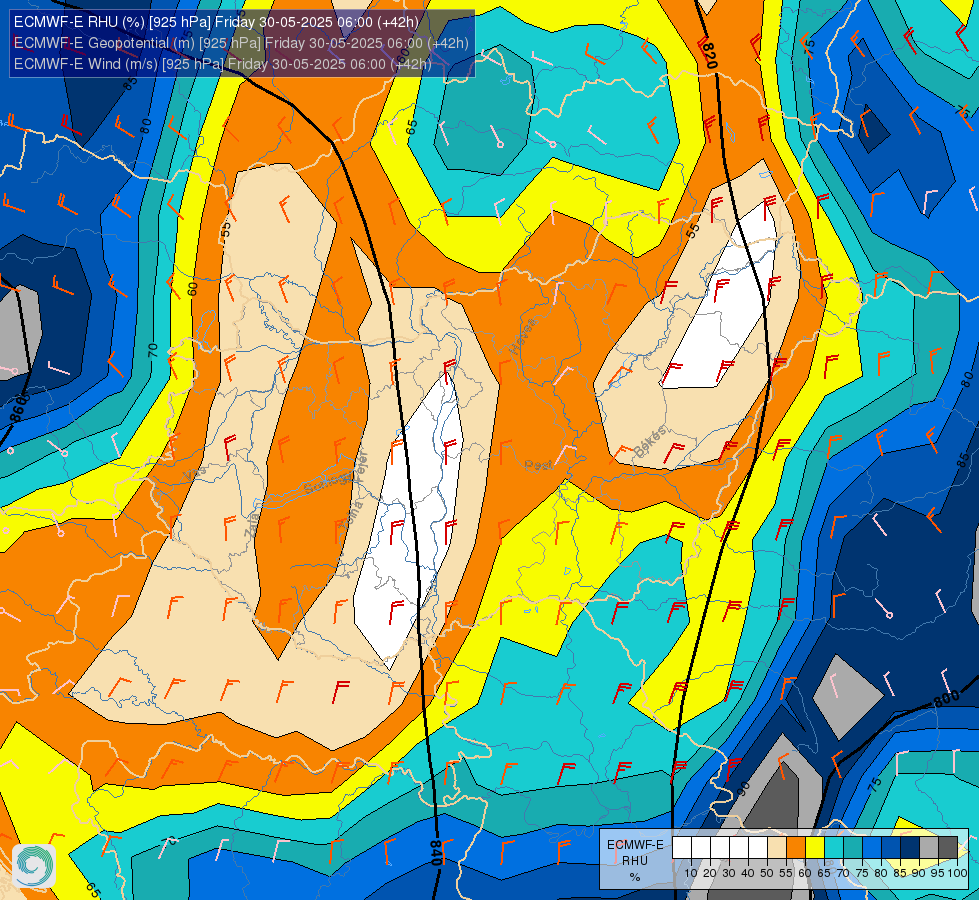The width and height of the screenshot is (979, 900).
Task: Click the swirl weather logo icon
Action: click(34, 866)
